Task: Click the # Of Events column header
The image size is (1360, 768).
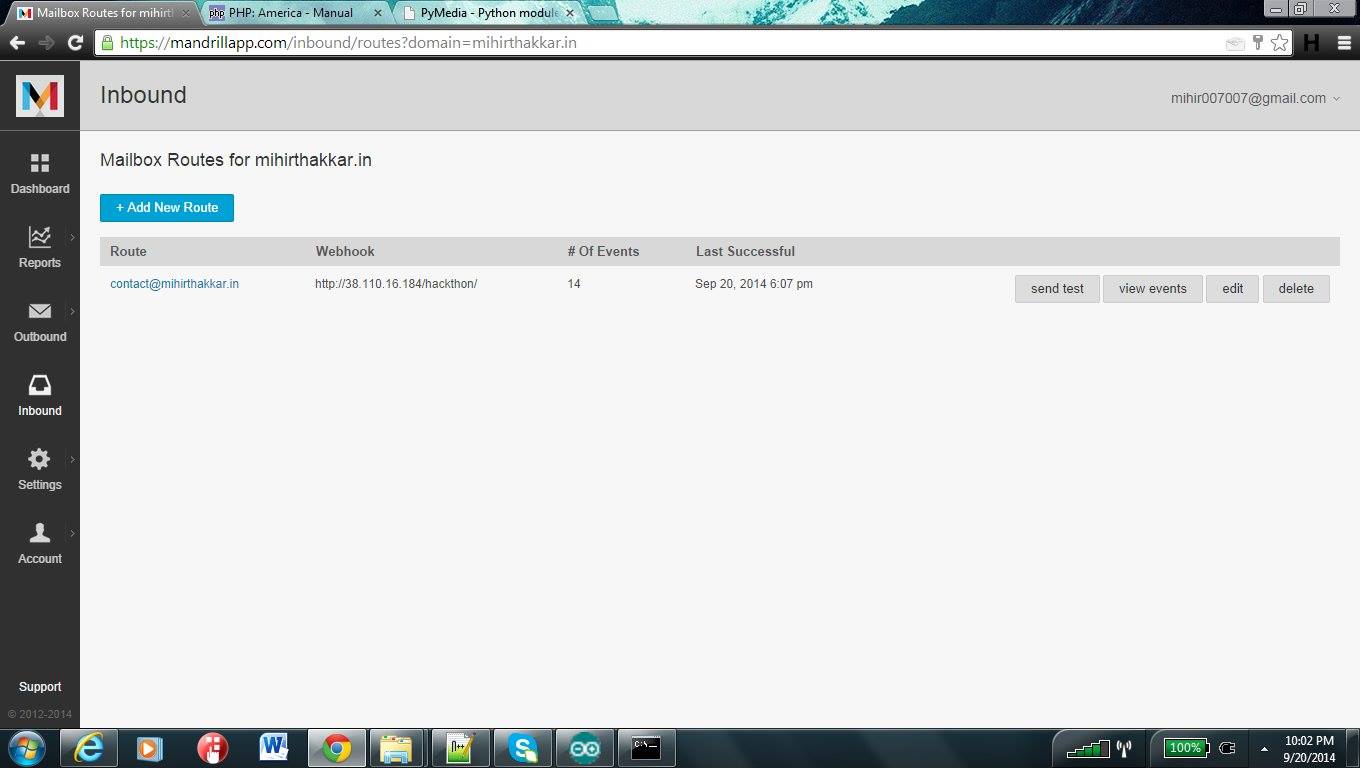Action: 603,251
